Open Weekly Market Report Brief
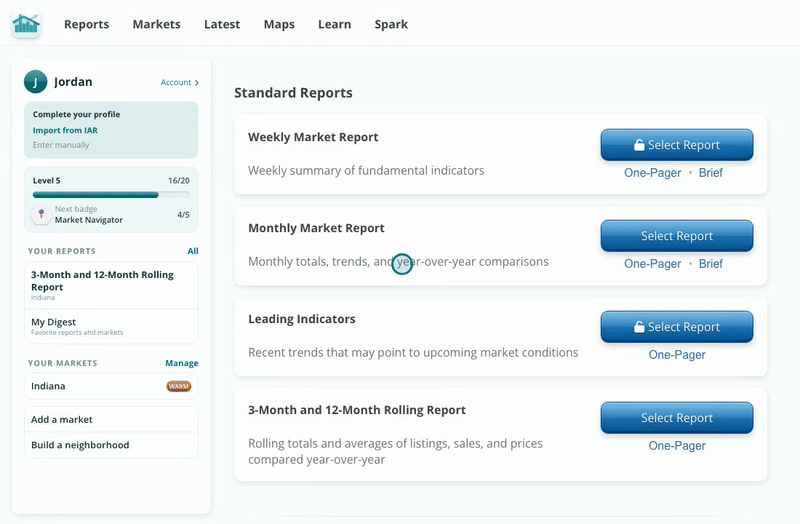The height and width of the screenshot is (524, 800). click(x=711, y=172)
